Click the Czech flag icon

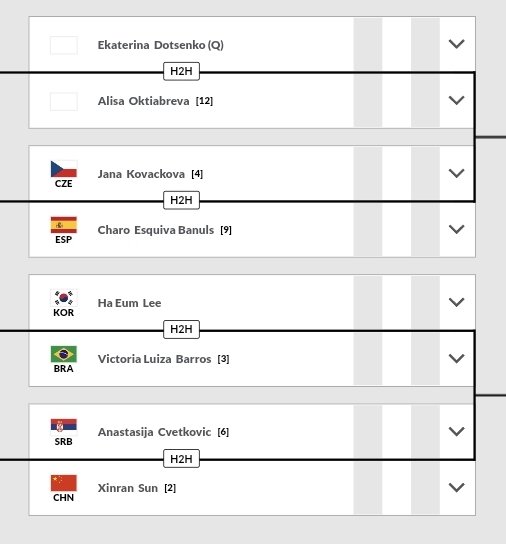tap(64, 169)
